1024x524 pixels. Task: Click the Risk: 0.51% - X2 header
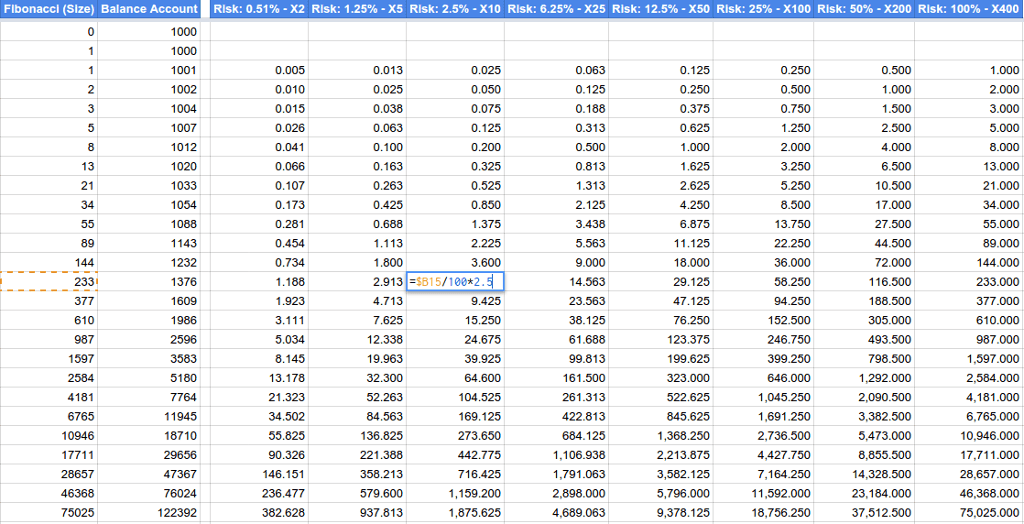pyautogui.click(x=258, y=10)
